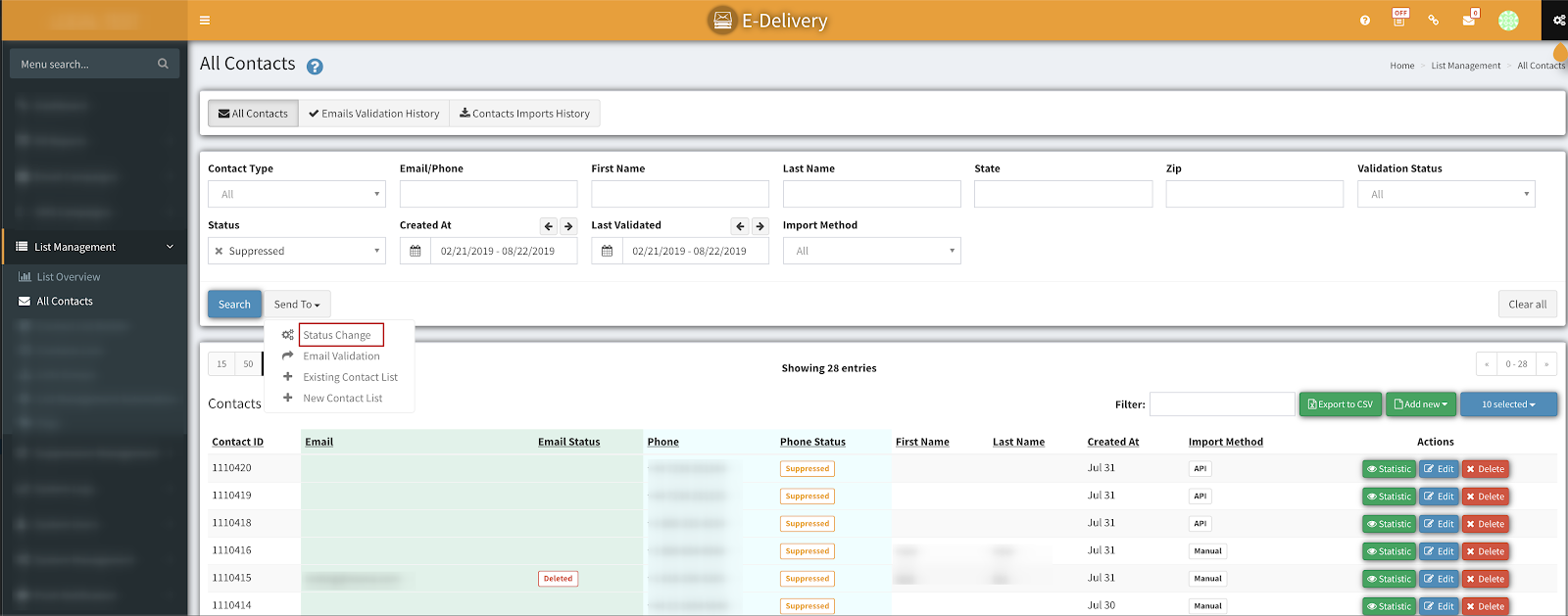The width and height of the screenshot is (1568, 616).
Task: Set page size to 15
Action: (221, 364)
